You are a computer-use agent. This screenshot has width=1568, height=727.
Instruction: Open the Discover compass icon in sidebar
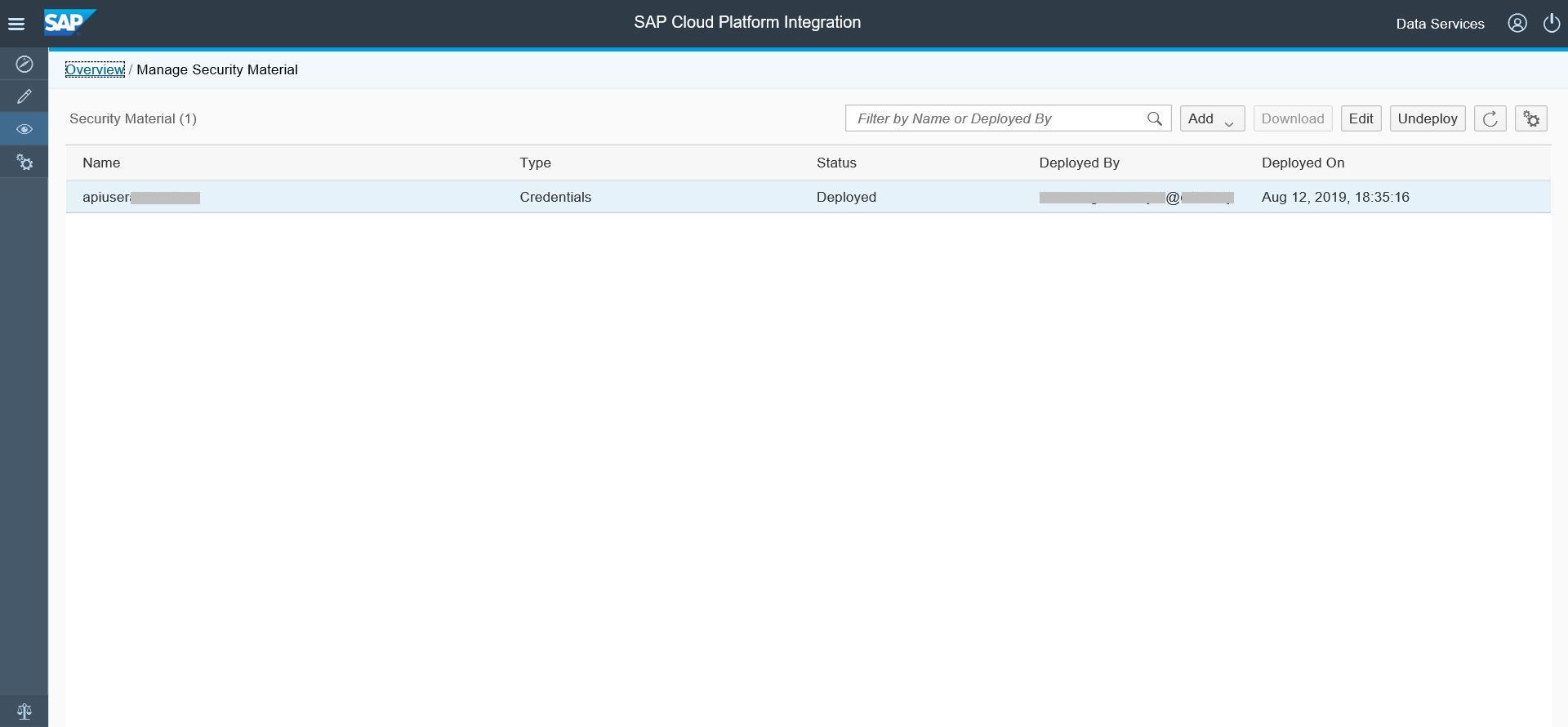[24, 64]
